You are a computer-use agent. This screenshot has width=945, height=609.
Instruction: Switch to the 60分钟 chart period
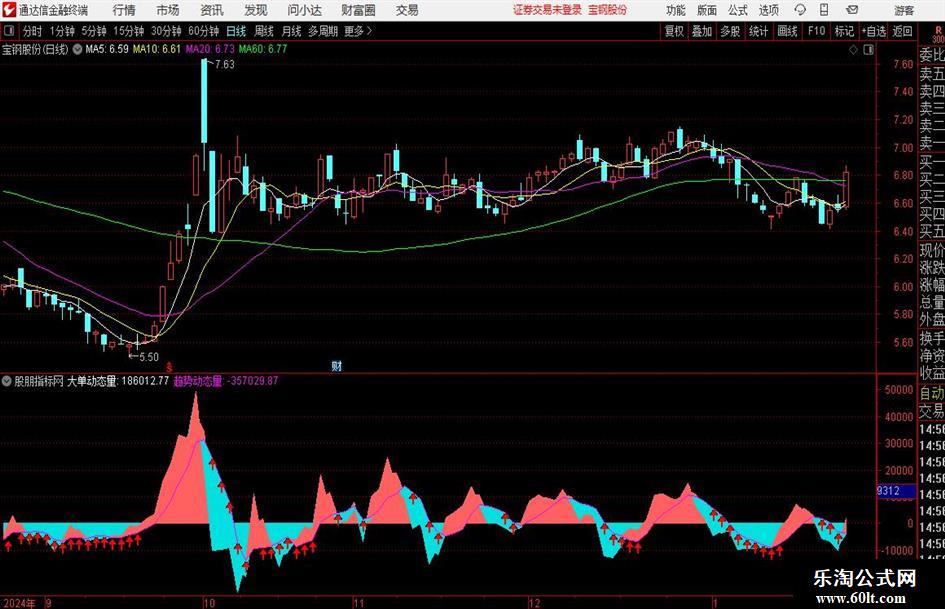tap(203, 31)
